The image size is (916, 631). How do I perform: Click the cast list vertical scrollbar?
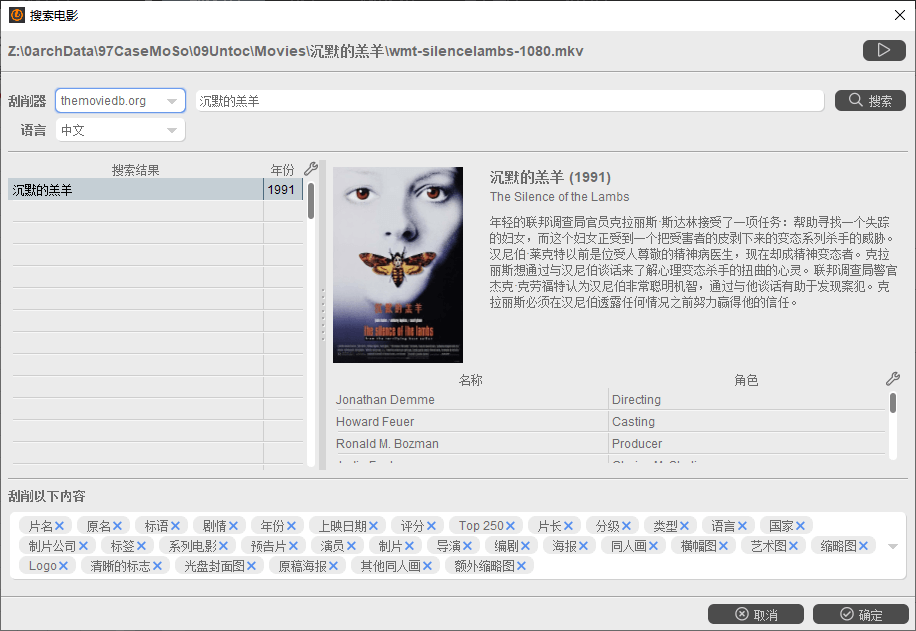coord(893,403)
